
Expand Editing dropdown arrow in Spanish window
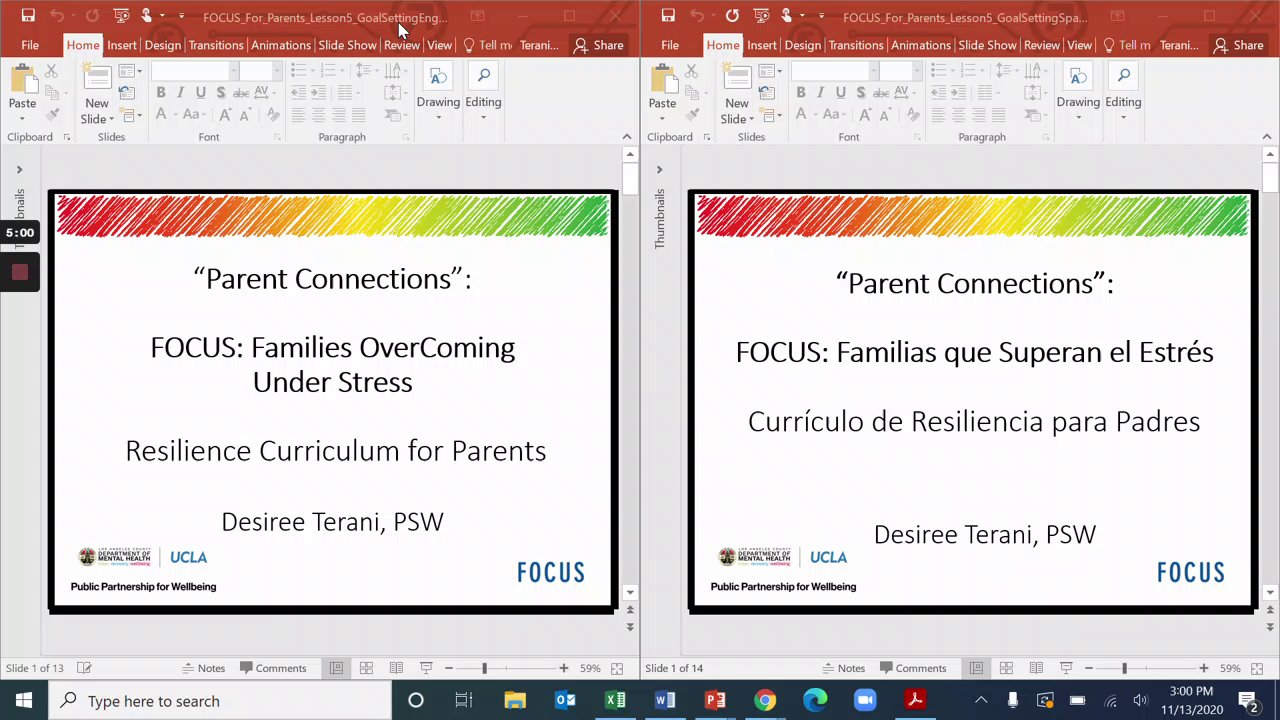click(x=1123, y=117)
